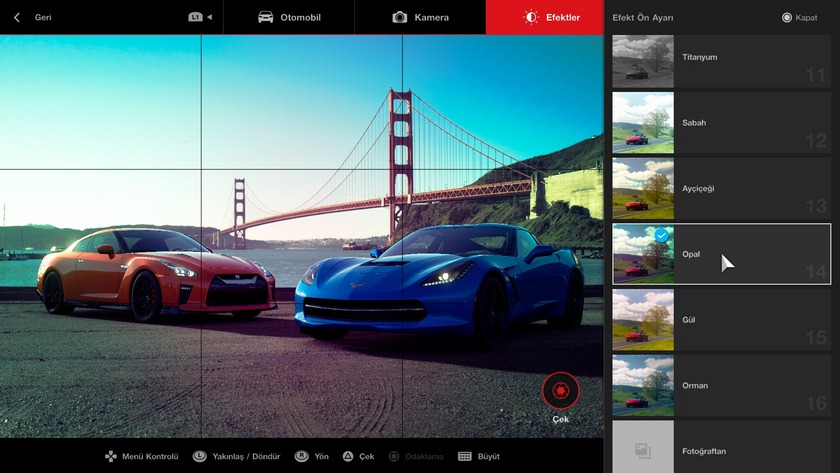
Task: Click the Odaklama focus hint
Action: 416,456
